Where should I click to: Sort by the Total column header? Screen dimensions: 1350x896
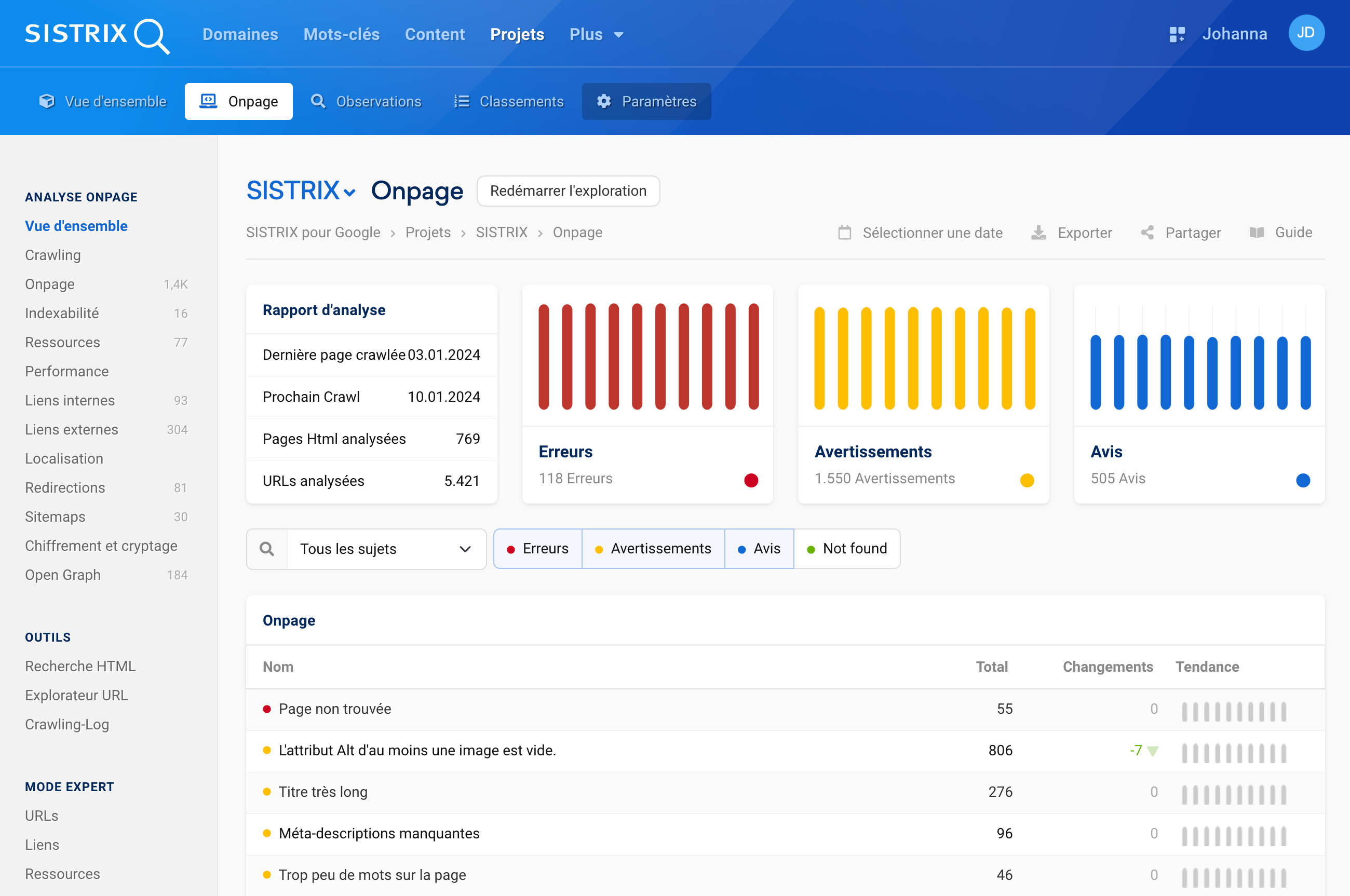992,667
